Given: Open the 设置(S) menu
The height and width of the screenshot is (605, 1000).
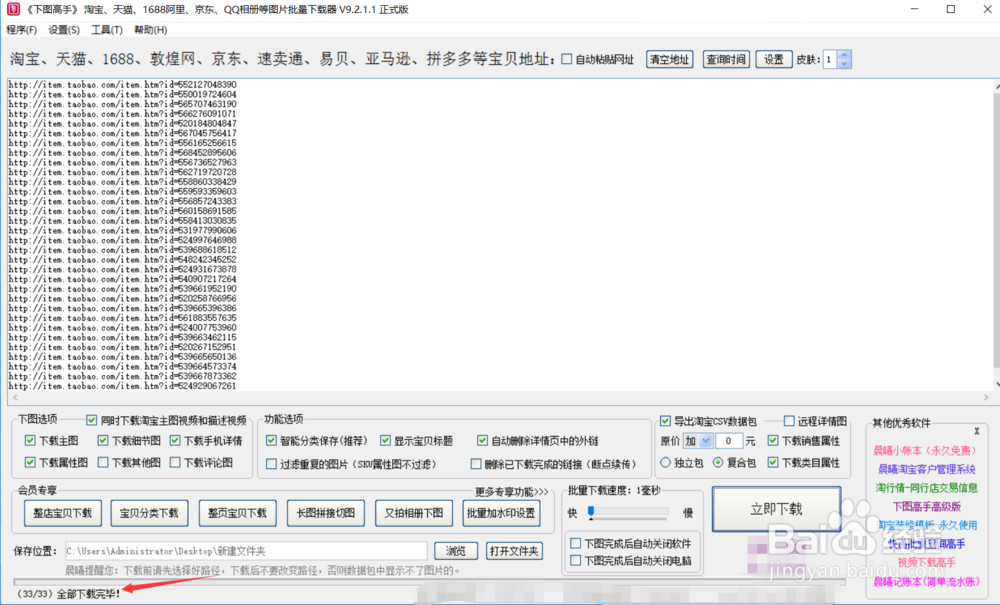Looking at the screenshot, I should (64, 30).
